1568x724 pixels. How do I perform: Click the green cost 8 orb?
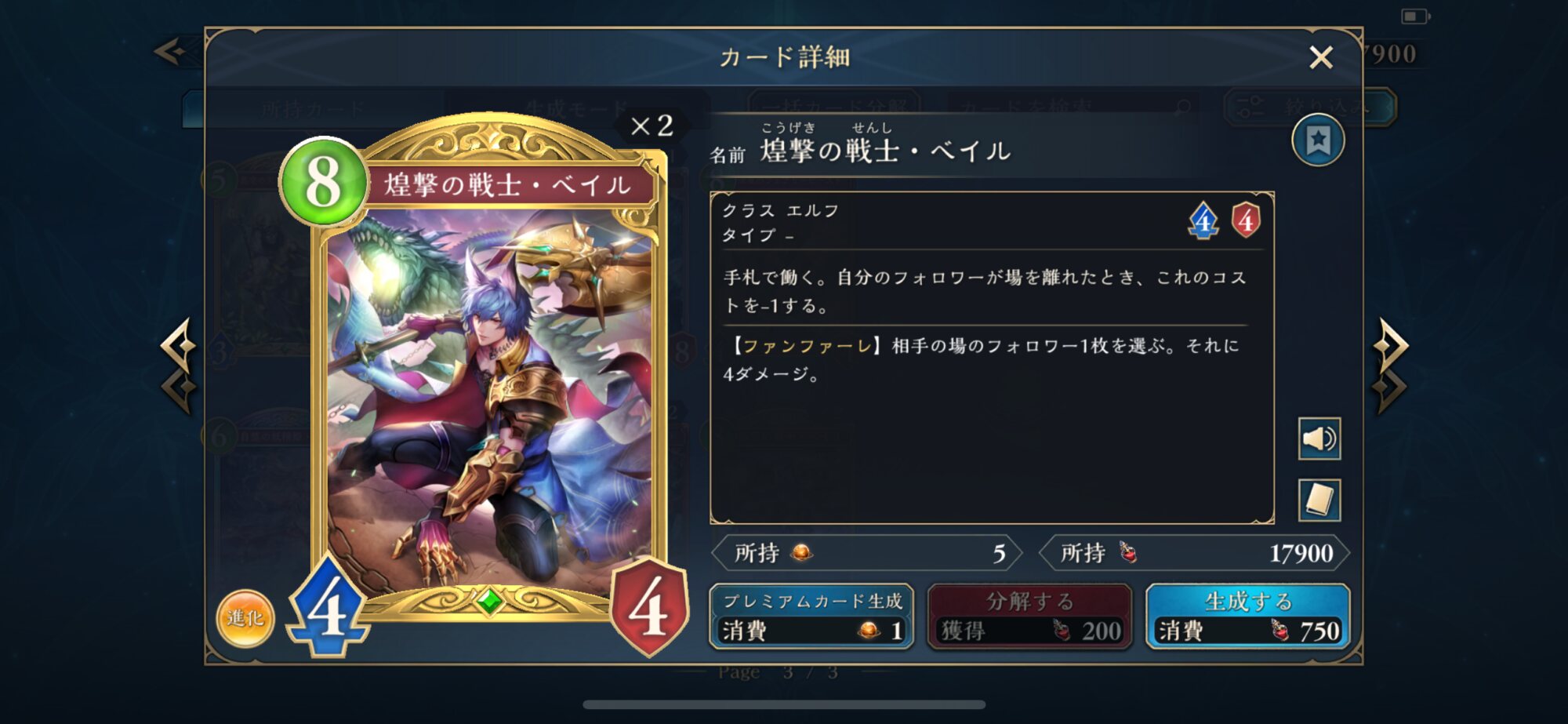pos(323,183)
